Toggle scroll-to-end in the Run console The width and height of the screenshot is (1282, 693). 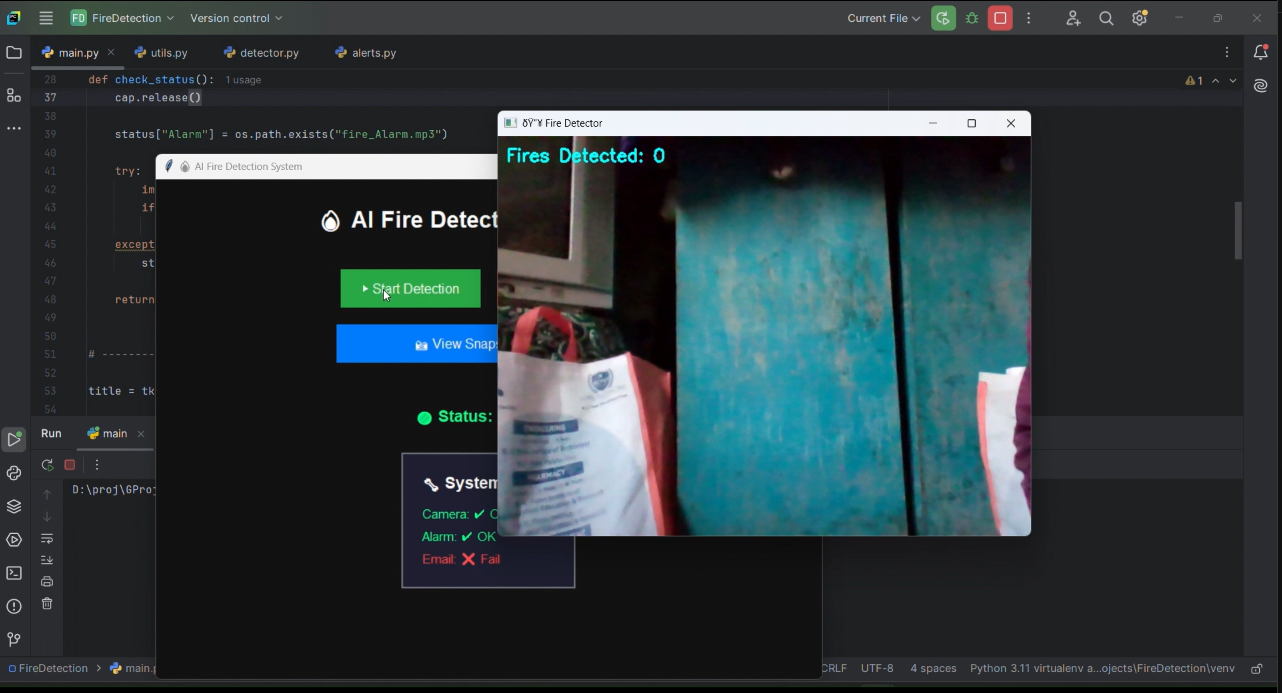point(47,560)
